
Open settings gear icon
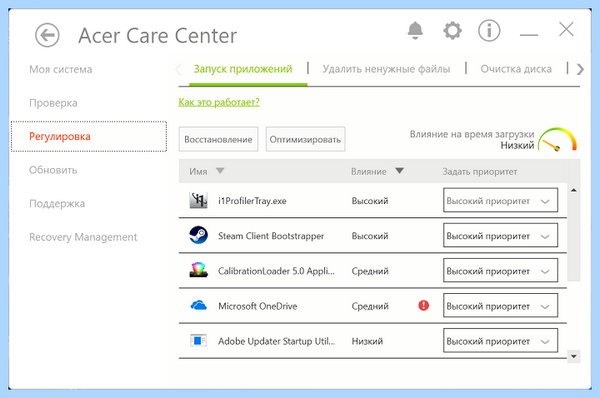pyautogui.click(x=452, y=31)
